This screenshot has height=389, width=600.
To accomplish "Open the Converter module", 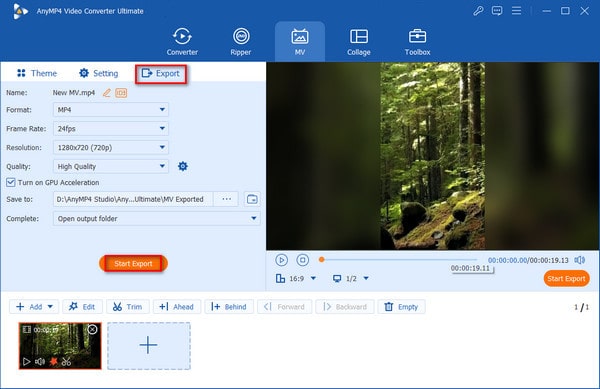I will tap(182, 42).
